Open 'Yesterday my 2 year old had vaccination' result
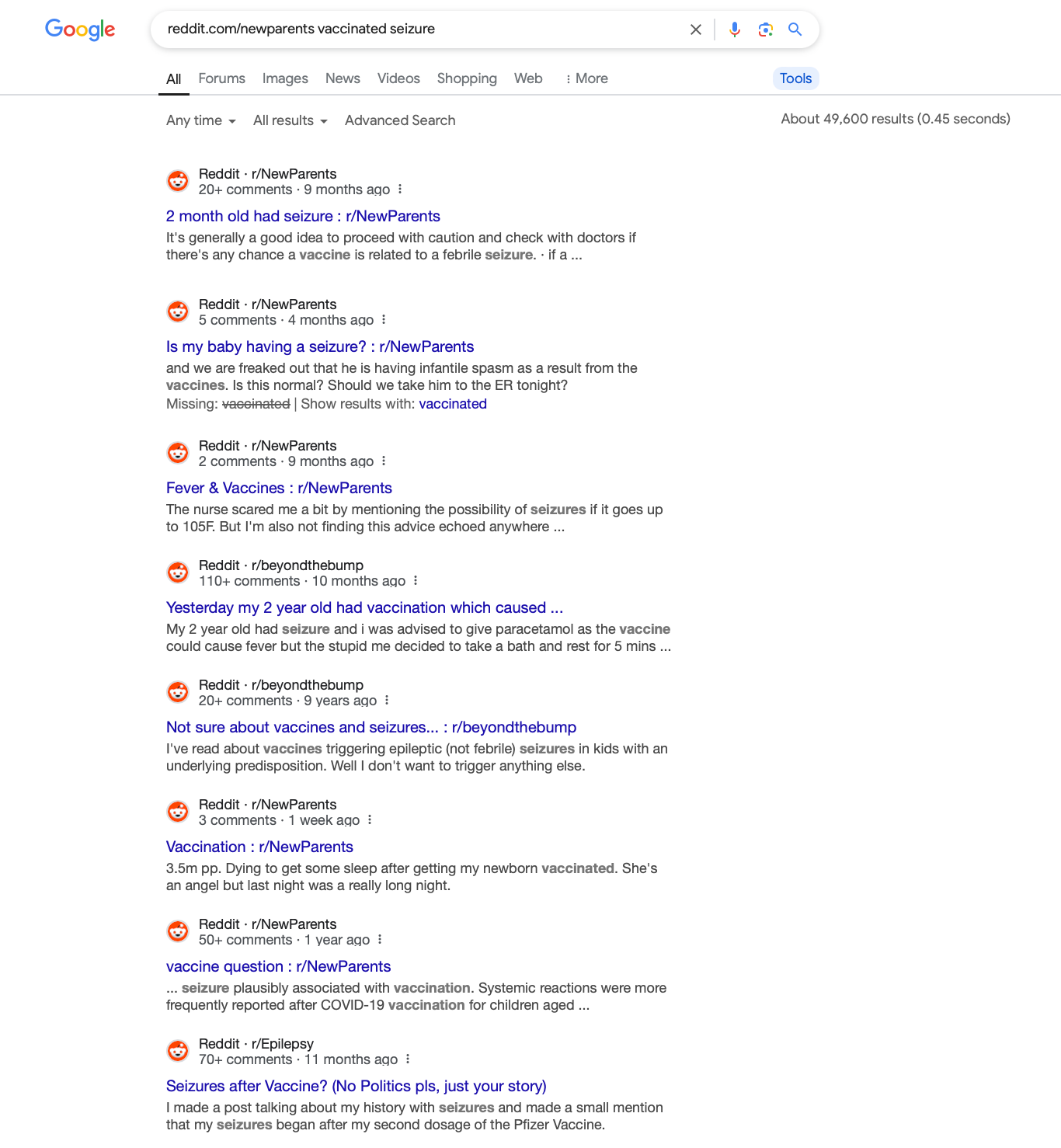Image resolution: width=1061 pixels, height=1148 pixels. click(364, 607)
